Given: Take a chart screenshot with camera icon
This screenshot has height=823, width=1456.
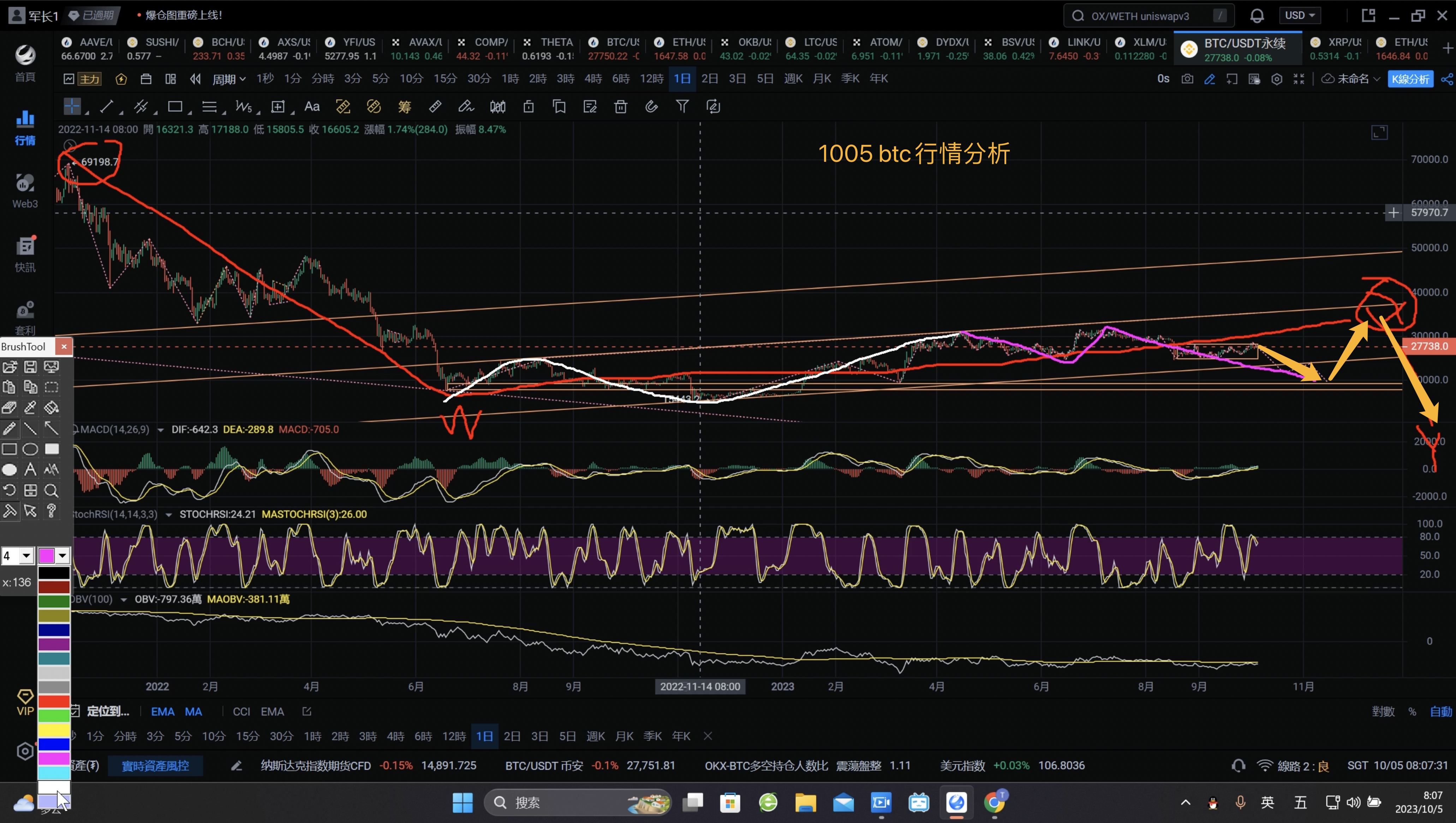Looking at the screenshot, I should 1188,79.
